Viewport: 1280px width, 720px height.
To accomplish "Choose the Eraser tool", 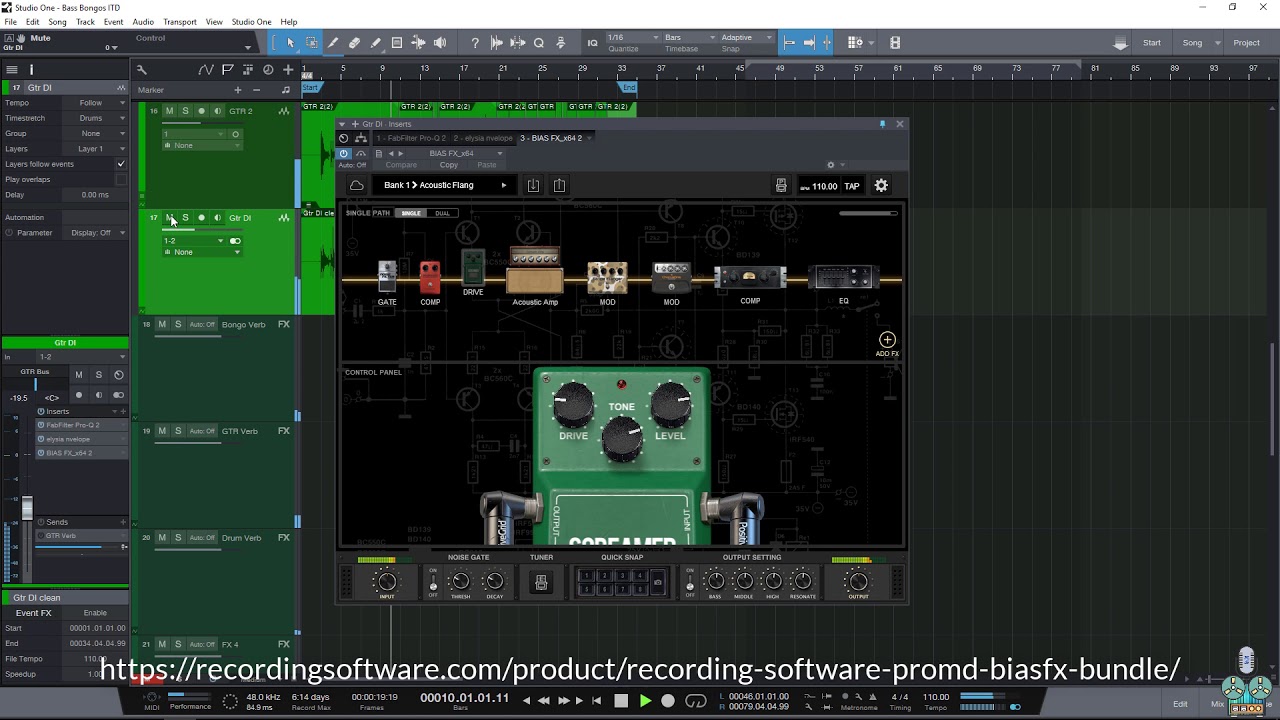I will [354, 43].
